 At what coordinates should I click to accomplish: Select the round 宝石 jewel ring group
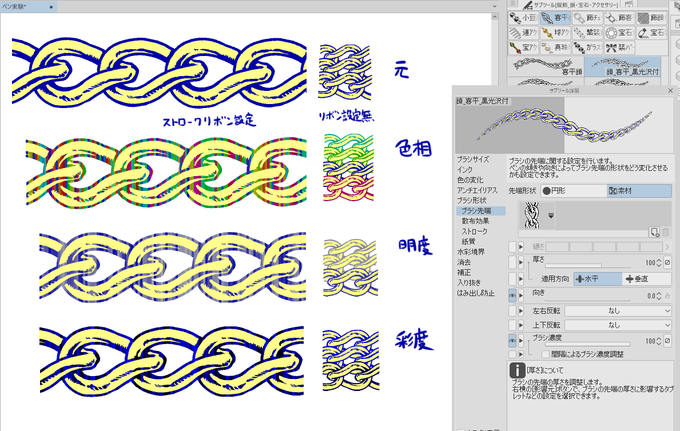pos(620,33)
